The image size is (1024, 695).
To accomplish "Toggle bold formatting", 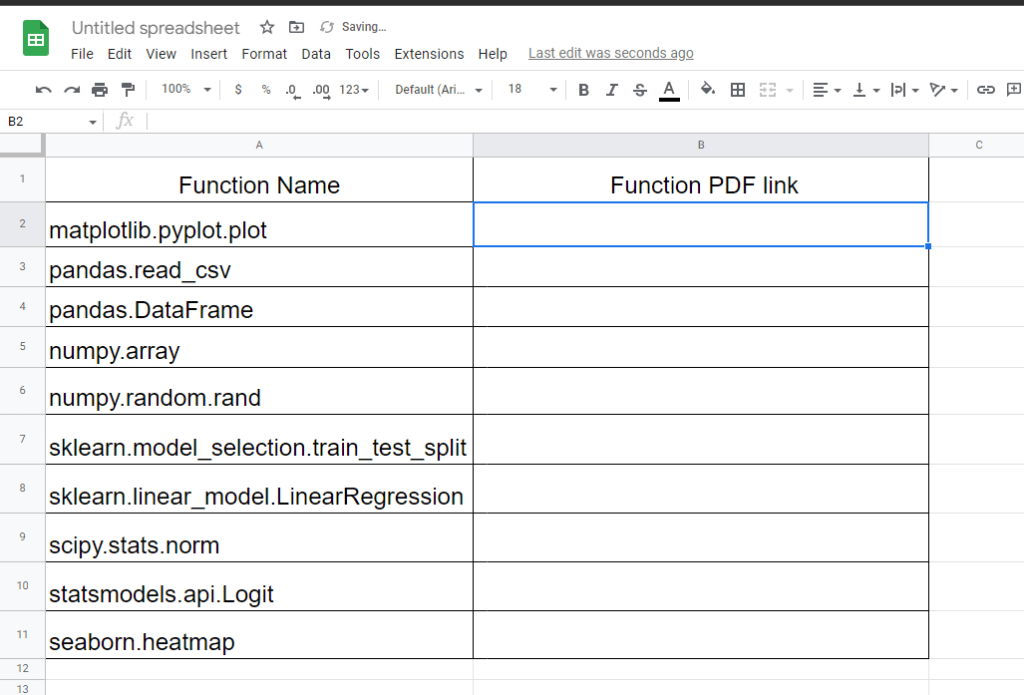I will tap(583, 89).
